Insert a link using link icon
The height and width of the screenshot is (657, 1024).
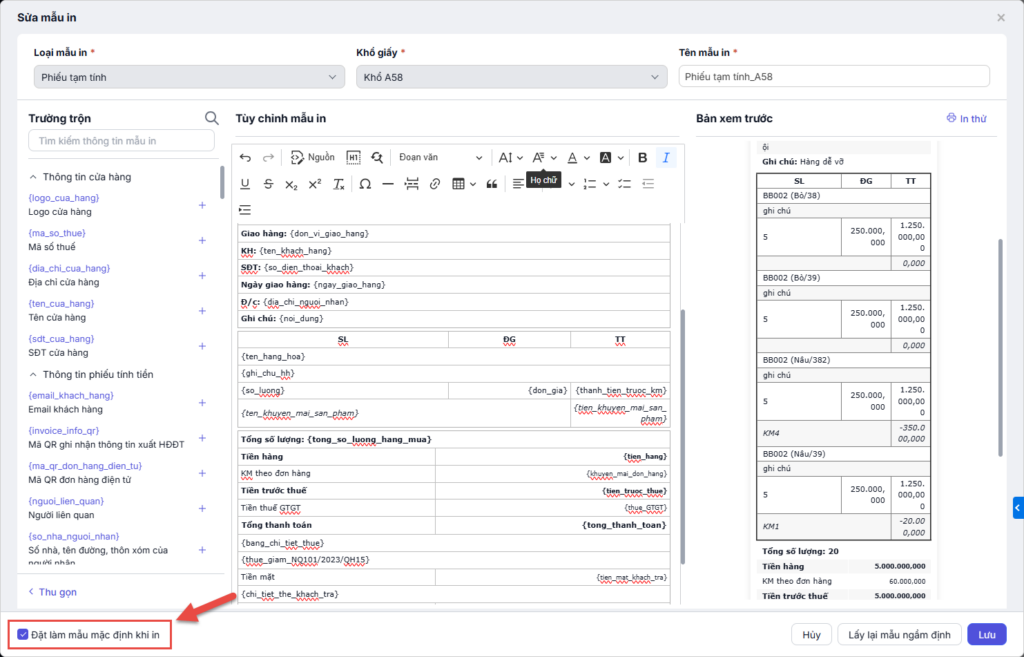(x=435, y=184)
